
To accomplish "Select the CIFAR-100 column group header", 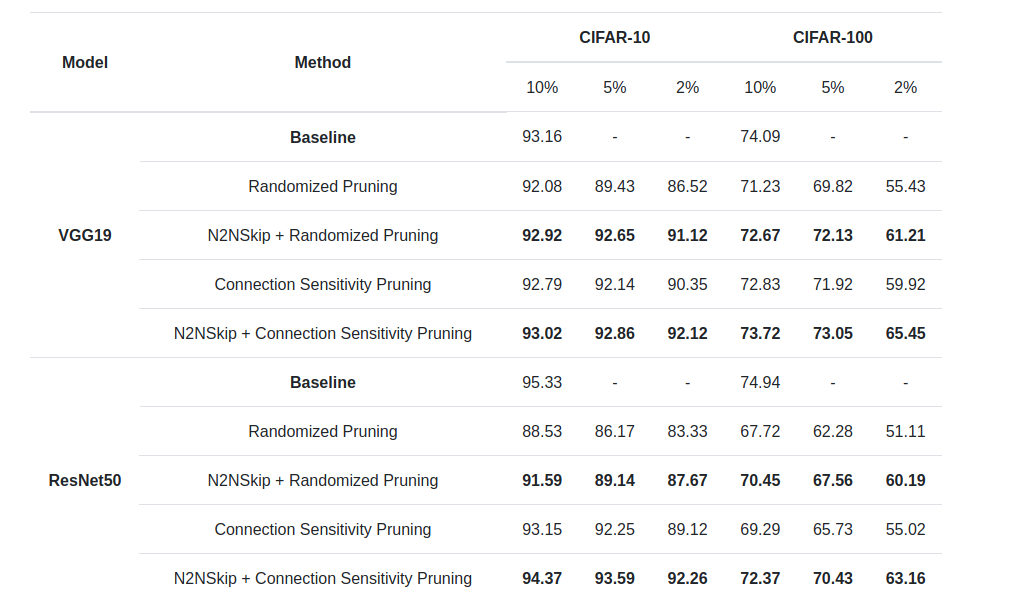I will 832,38.
